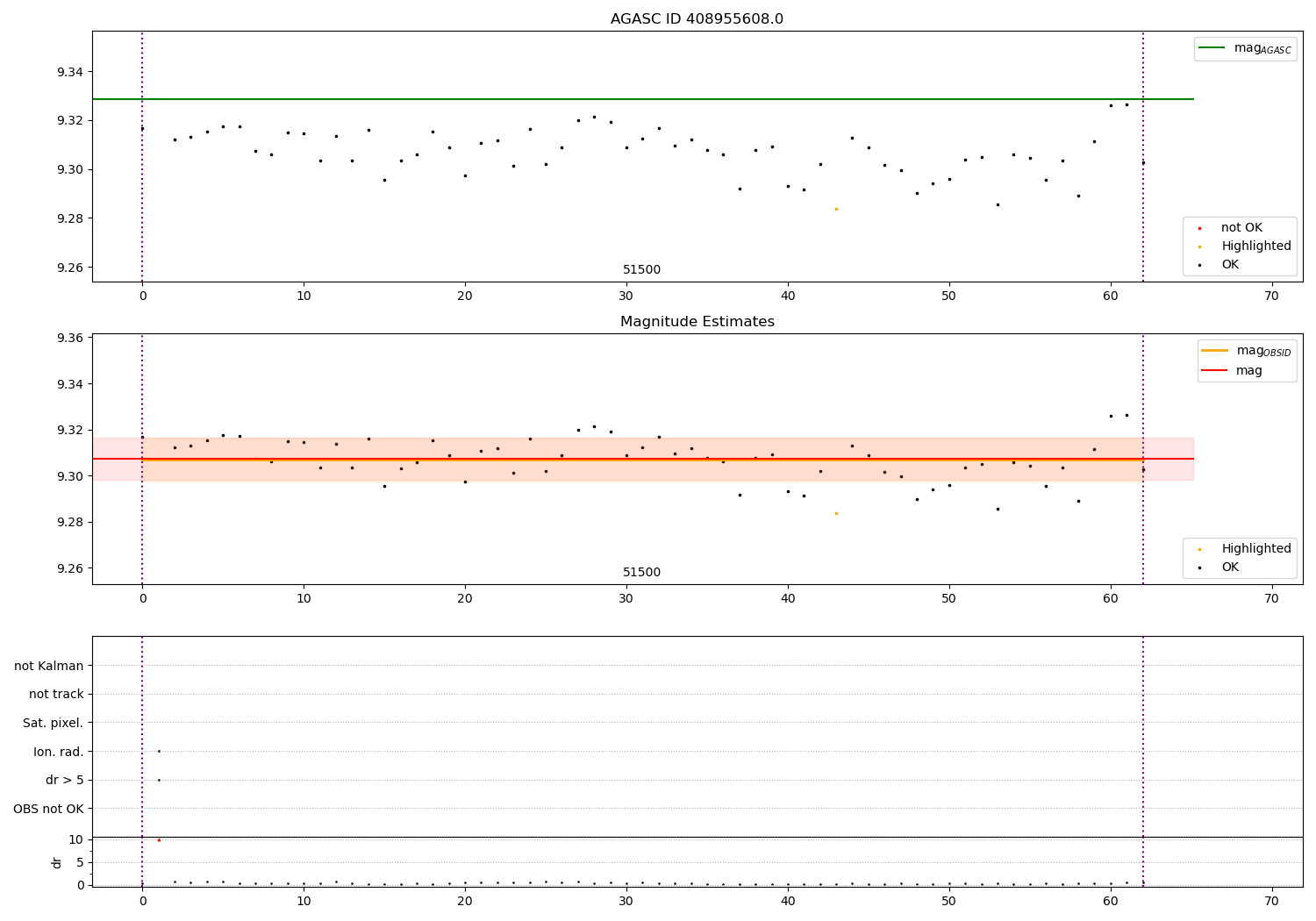Click the '9.32' y-tick of the top plot

70,121
